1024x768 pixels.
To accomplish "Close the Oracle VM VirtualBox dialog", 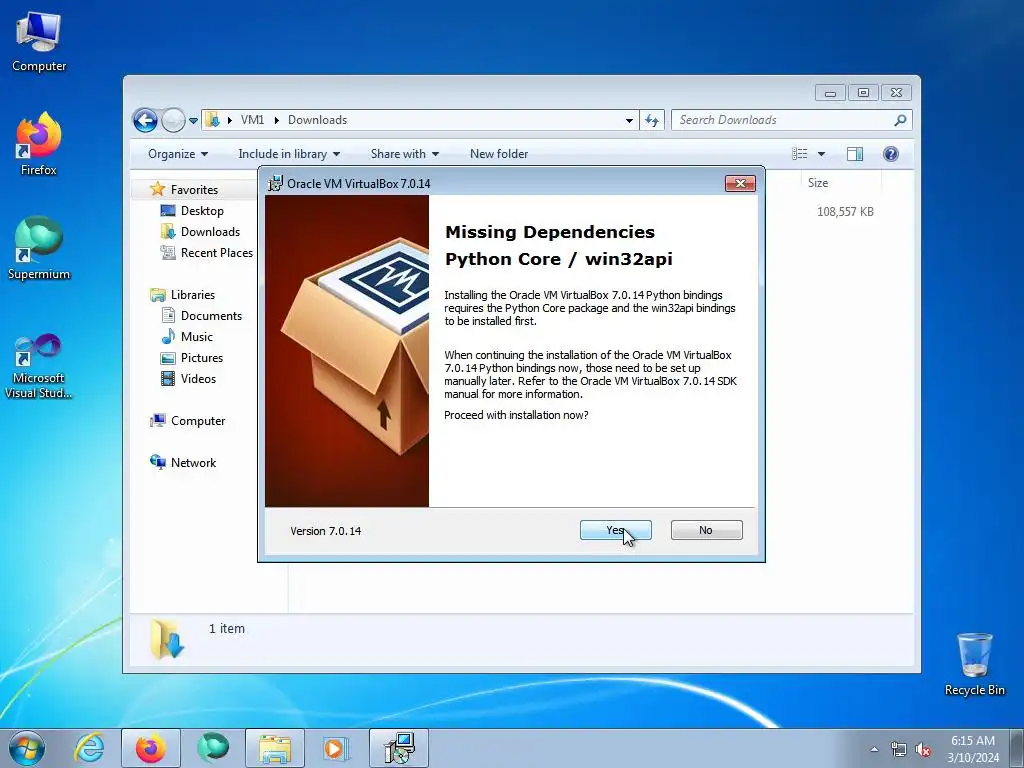I will [x=740, y=184].
